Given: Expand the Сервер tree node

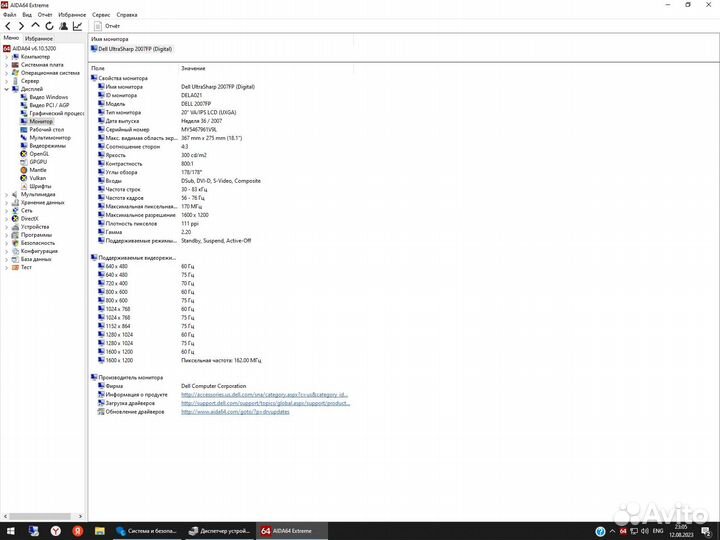Looking at the screenshot, I should click(6, 81).
